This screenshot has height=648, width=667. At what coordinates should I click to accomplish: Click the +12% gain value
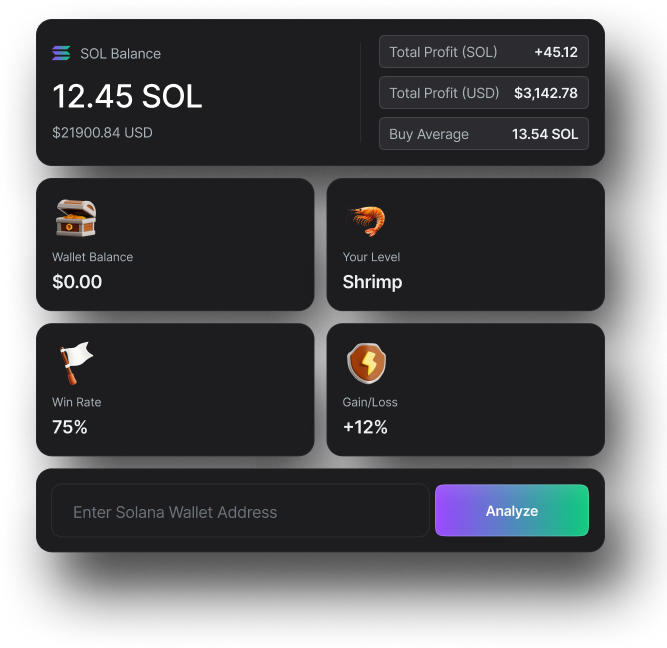coord(365,427)
